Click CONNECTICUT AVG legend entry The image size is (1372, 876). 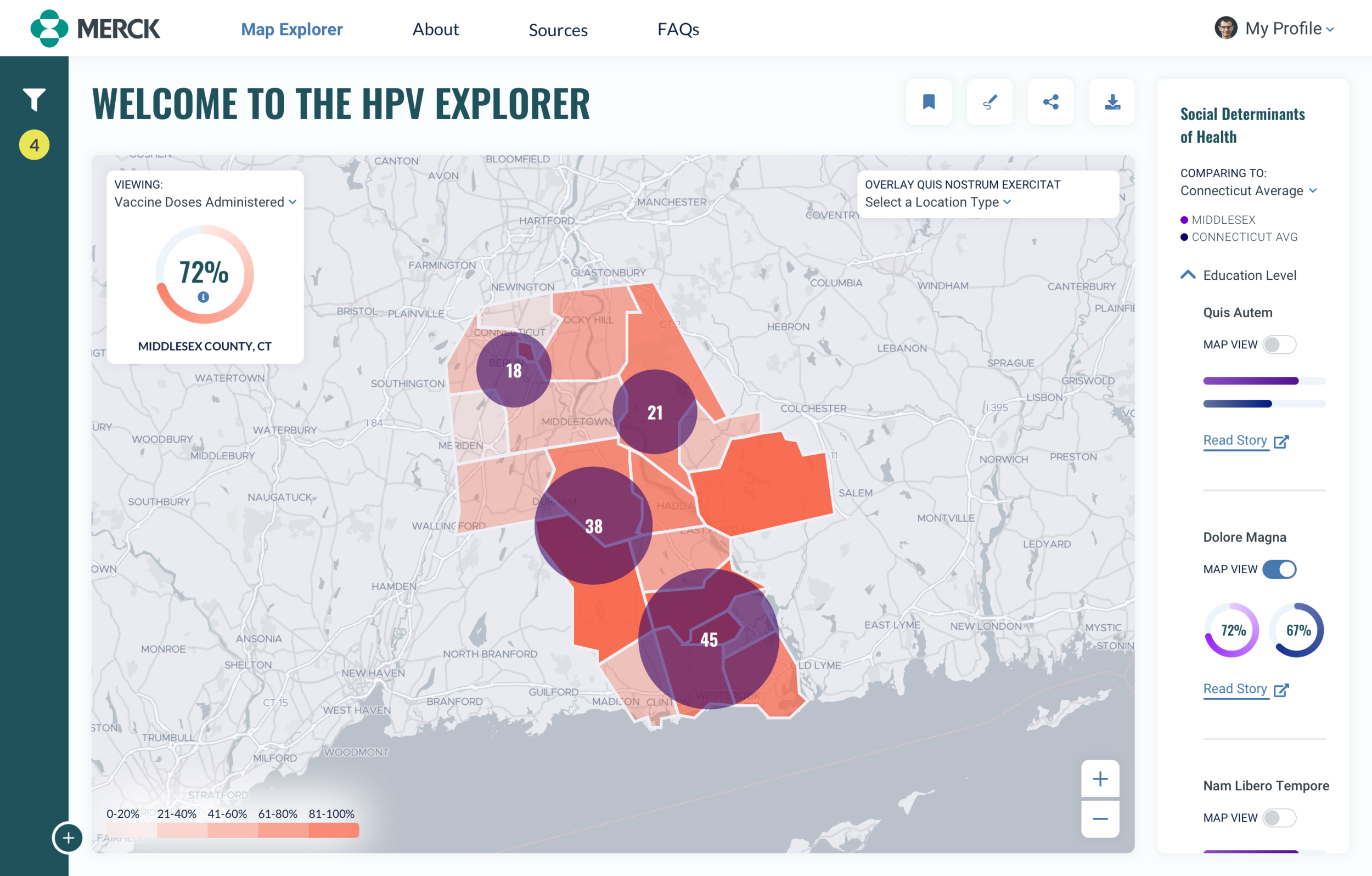1239,236
